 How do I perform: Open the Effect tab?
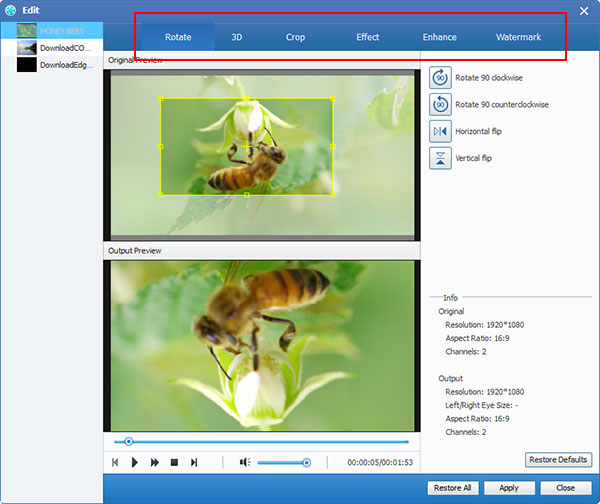coord(367,37)
